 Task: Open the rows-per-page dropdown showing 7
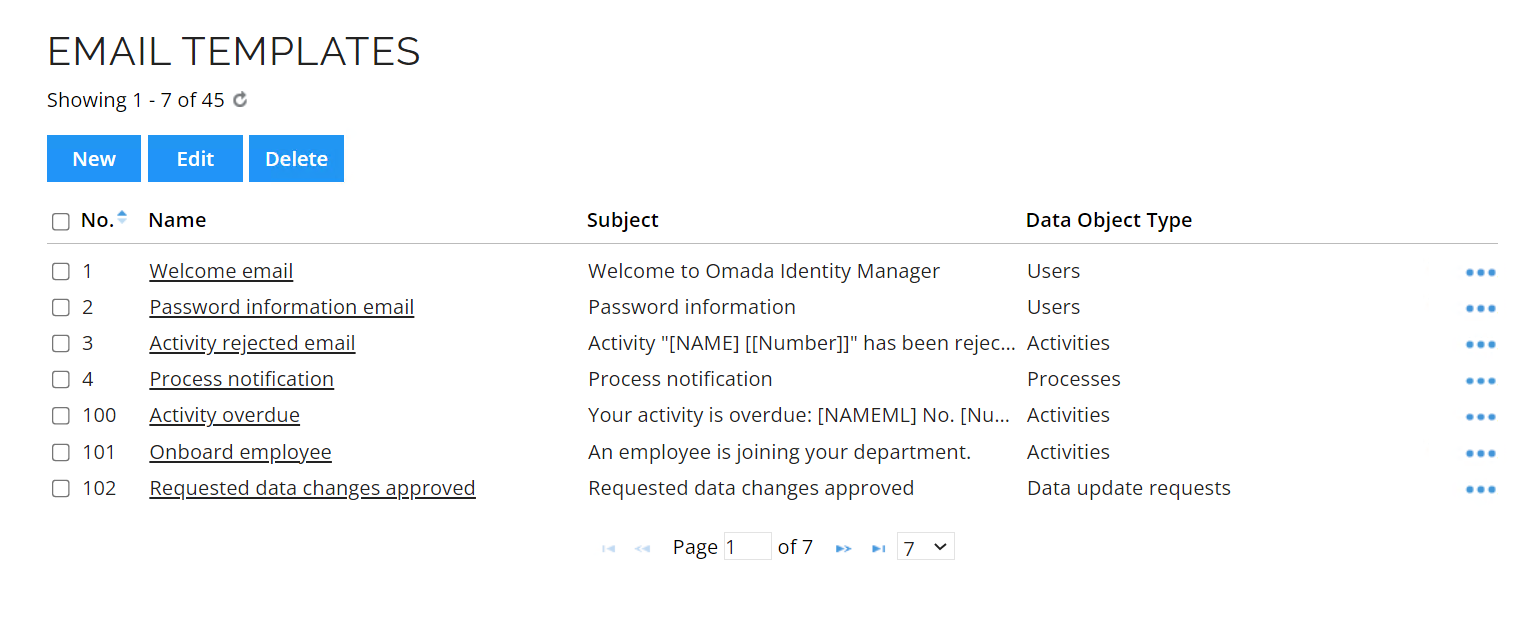click(x=926, y=547)
